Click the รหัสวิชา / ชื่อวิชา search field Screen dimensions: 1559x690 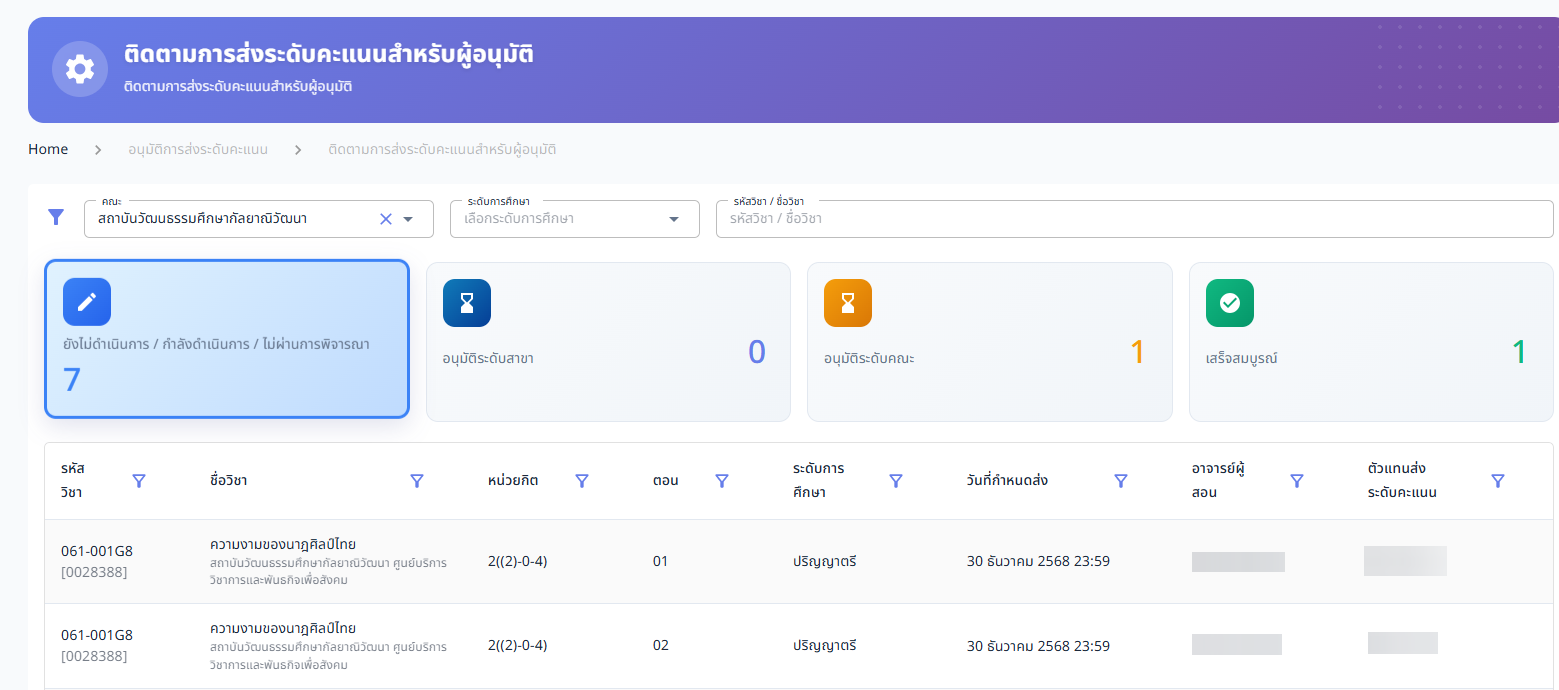point(1134,219)
